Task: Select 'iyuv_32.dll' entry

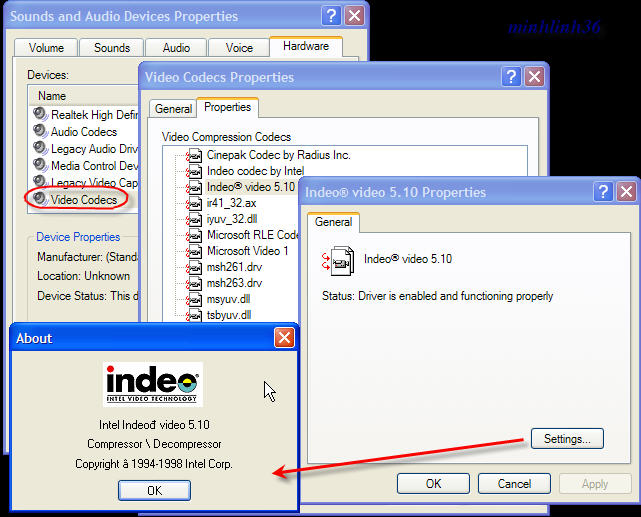Action: coord(232,219)
